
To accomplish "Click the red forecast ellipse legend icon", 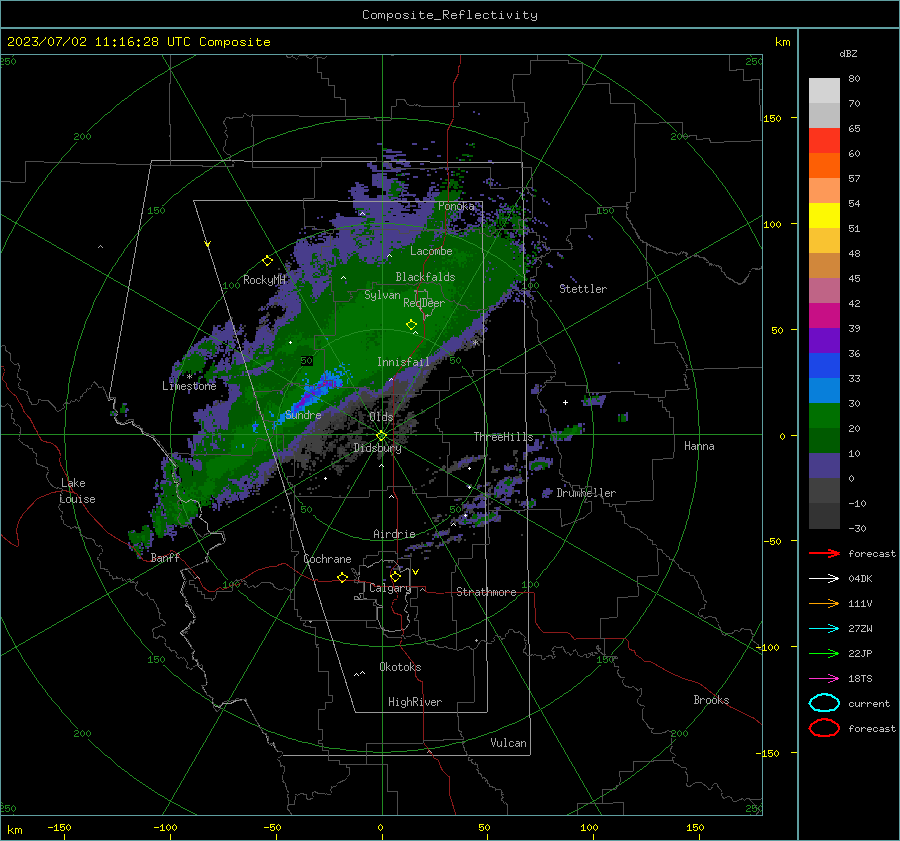I will 824,728.
